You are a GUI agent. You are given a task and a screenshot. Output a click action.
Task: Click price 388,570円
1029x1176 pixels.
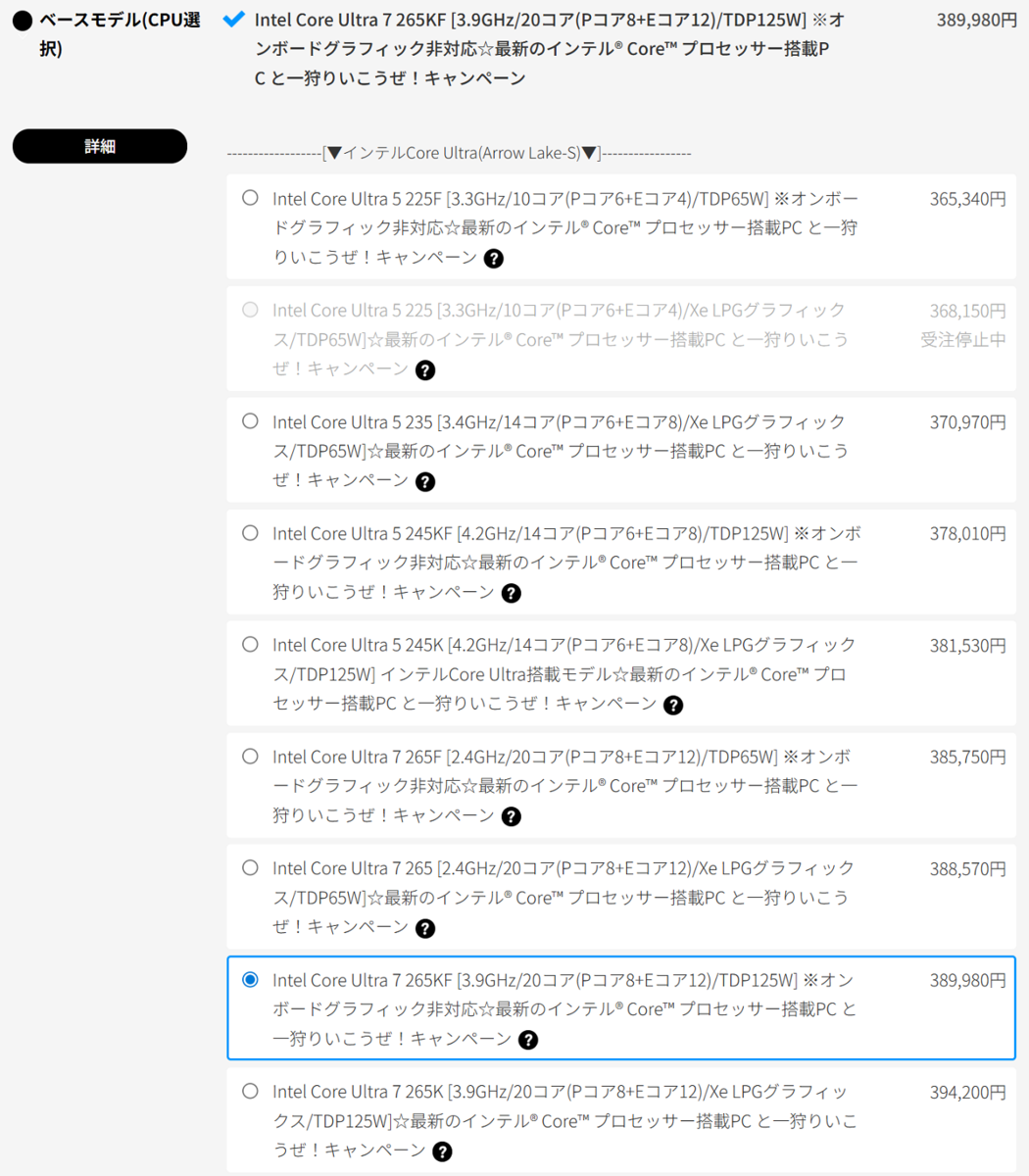967,869
